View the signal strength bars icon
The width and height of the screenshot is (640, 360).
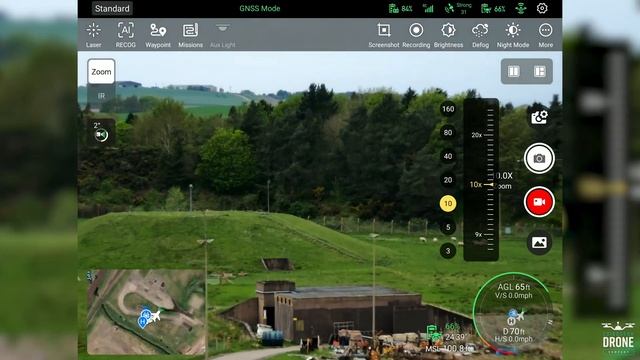tap(428, 8)
